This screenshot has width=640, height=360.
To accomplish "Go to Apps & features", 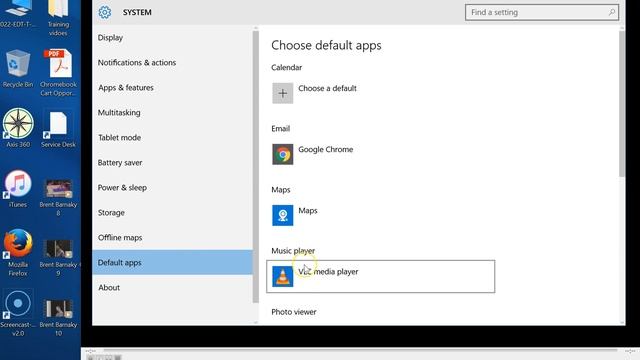I will pyautogui.click(x=172, y=87).
